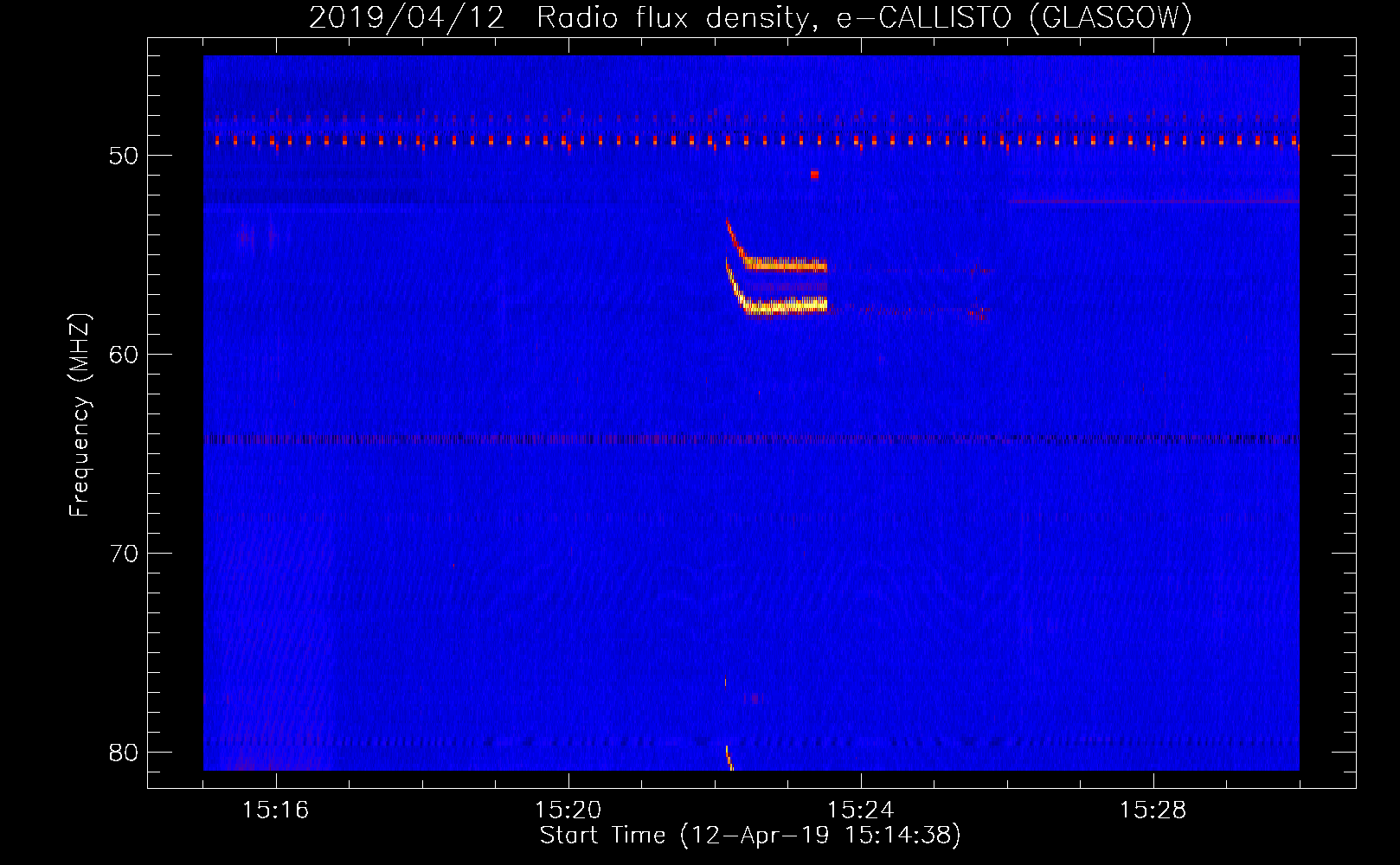
Task: Click the 70 frequency tick label
Action: (124, 554)
